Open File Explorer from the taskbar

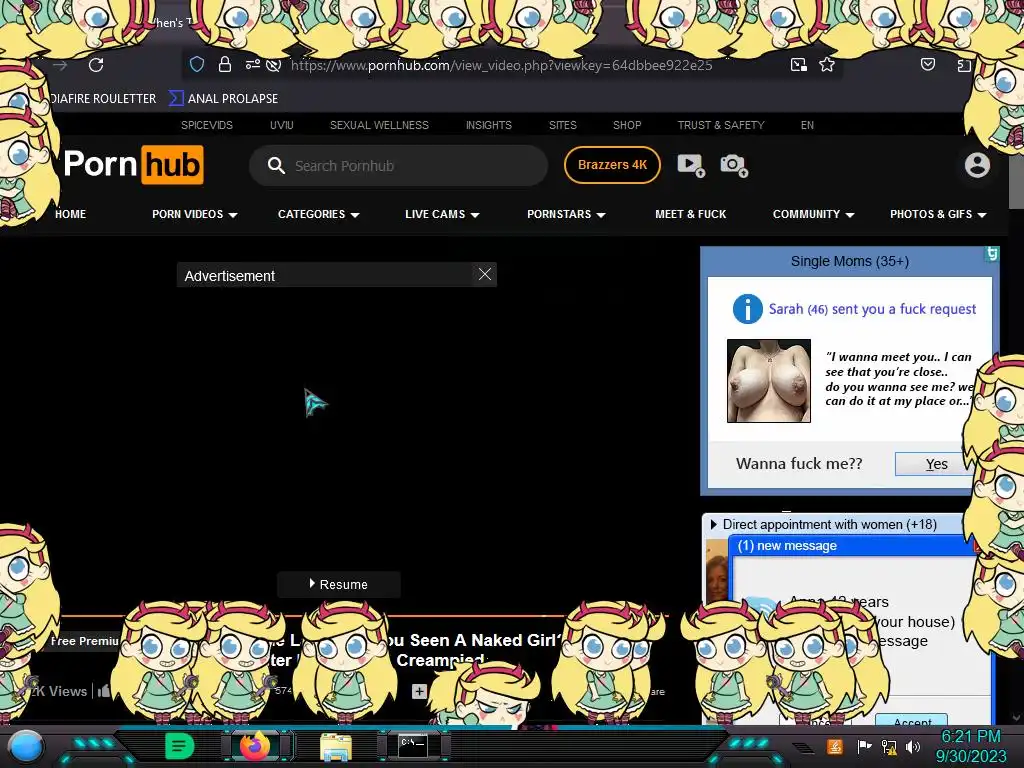pyautogui.click(x=336, y=746)
